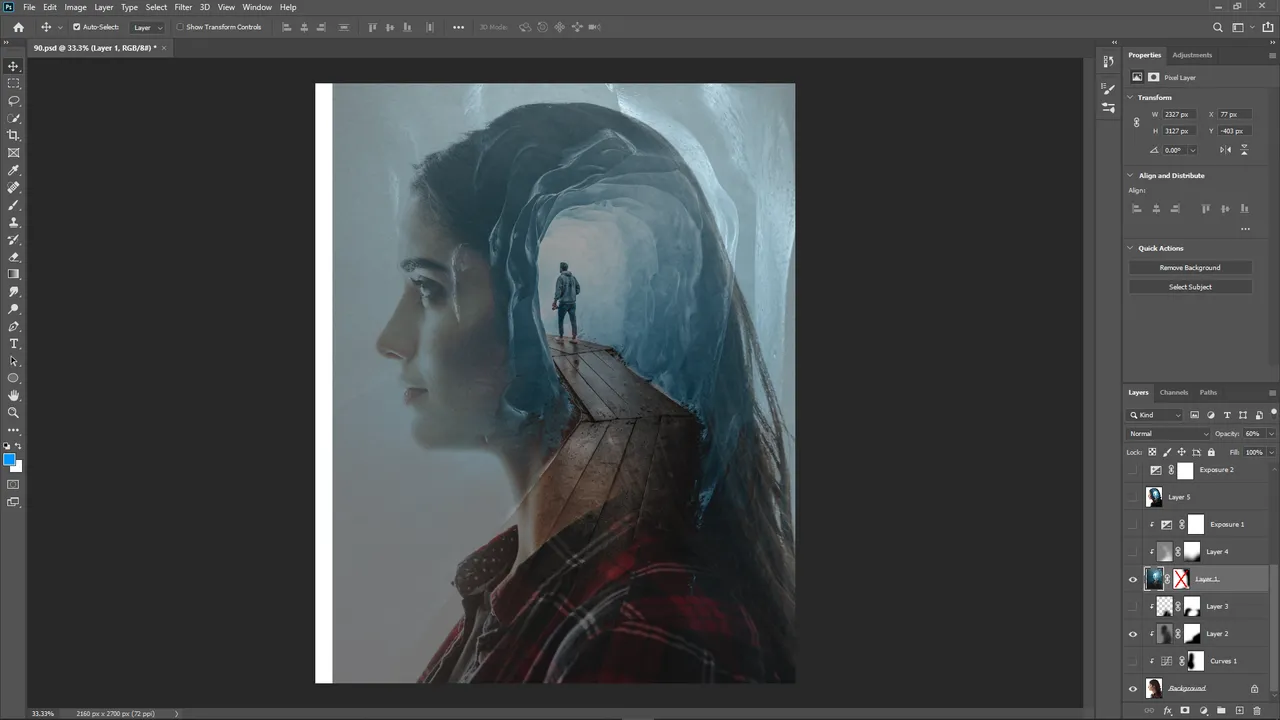
Task: Select the Horizontal Type tool
Action: pyautogui.click(x=14, y=343)
